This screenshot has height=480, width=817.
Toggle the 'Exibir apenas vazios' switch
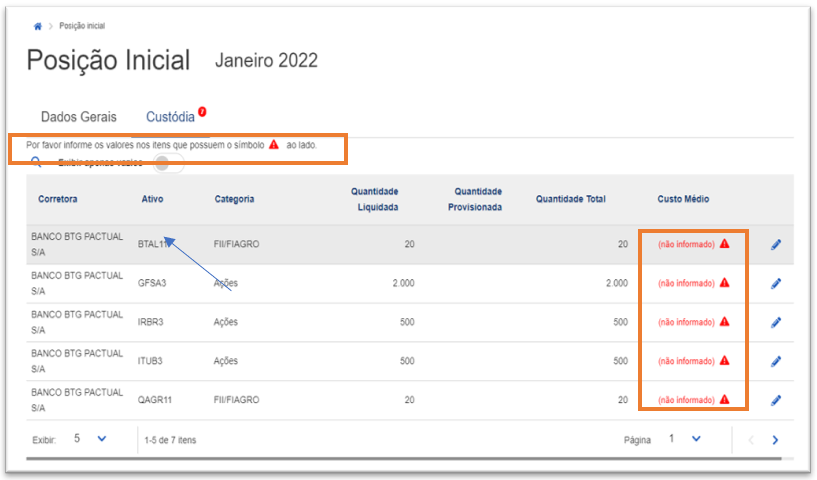tap(176, 163)
